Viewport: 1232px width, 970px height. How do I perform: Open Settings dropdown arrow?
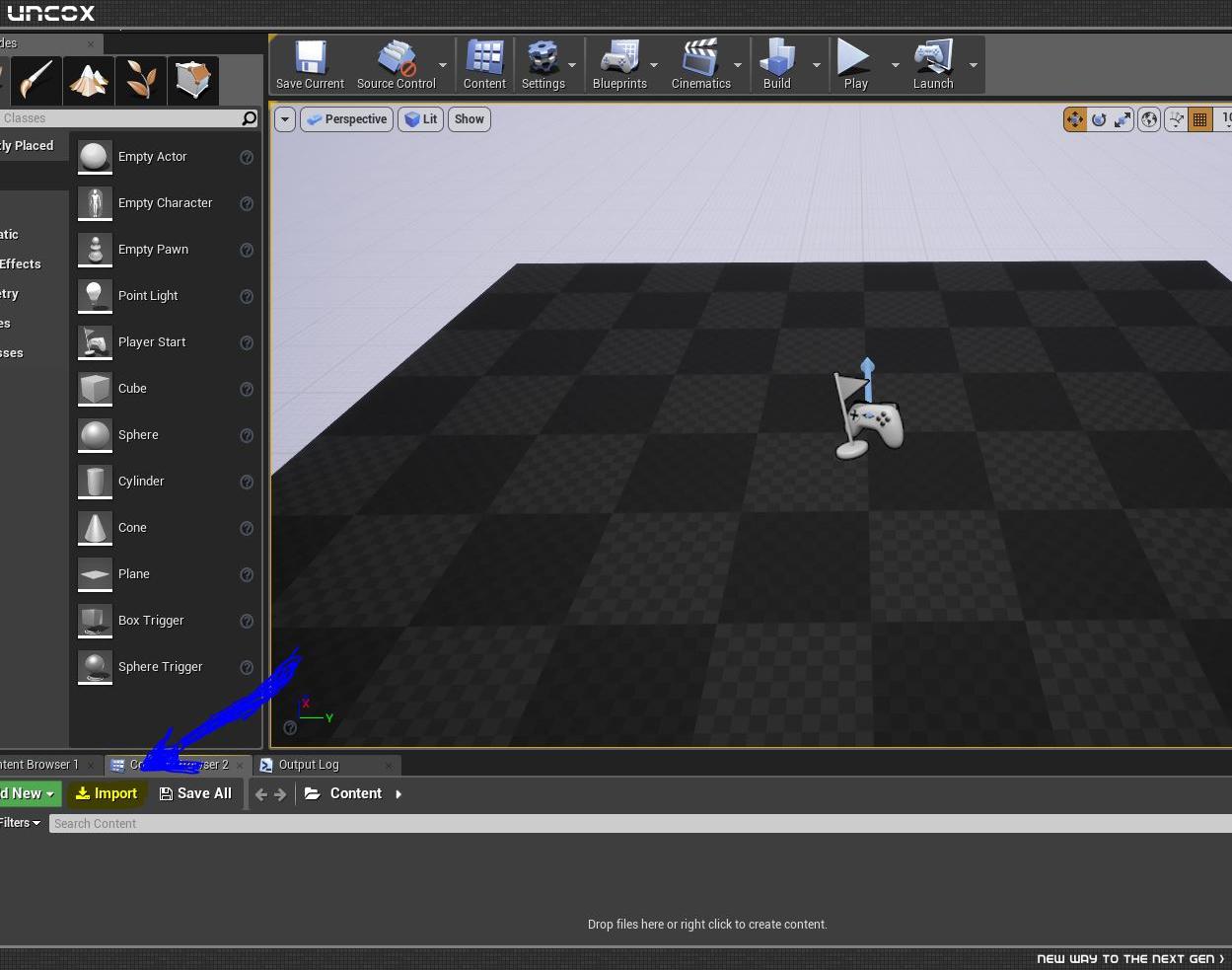(572, 65)
